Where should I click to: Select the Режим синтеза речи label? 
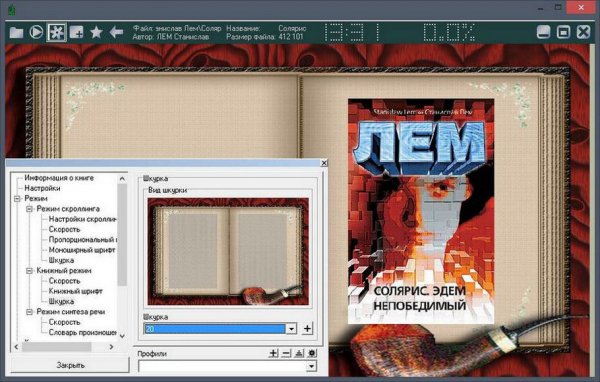[x=71, y=312]
